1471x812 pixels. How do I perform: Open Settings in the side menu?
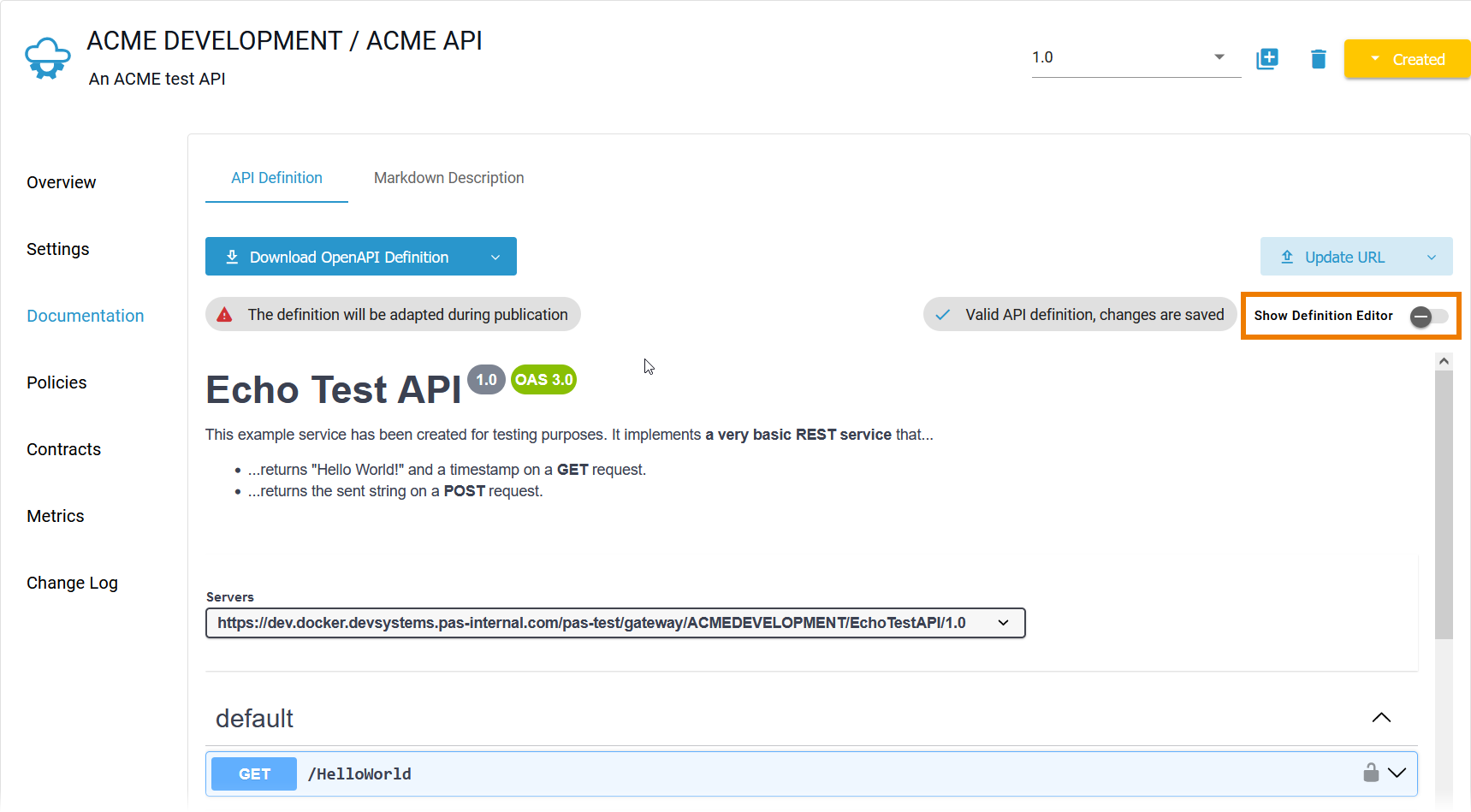(58, 249)
